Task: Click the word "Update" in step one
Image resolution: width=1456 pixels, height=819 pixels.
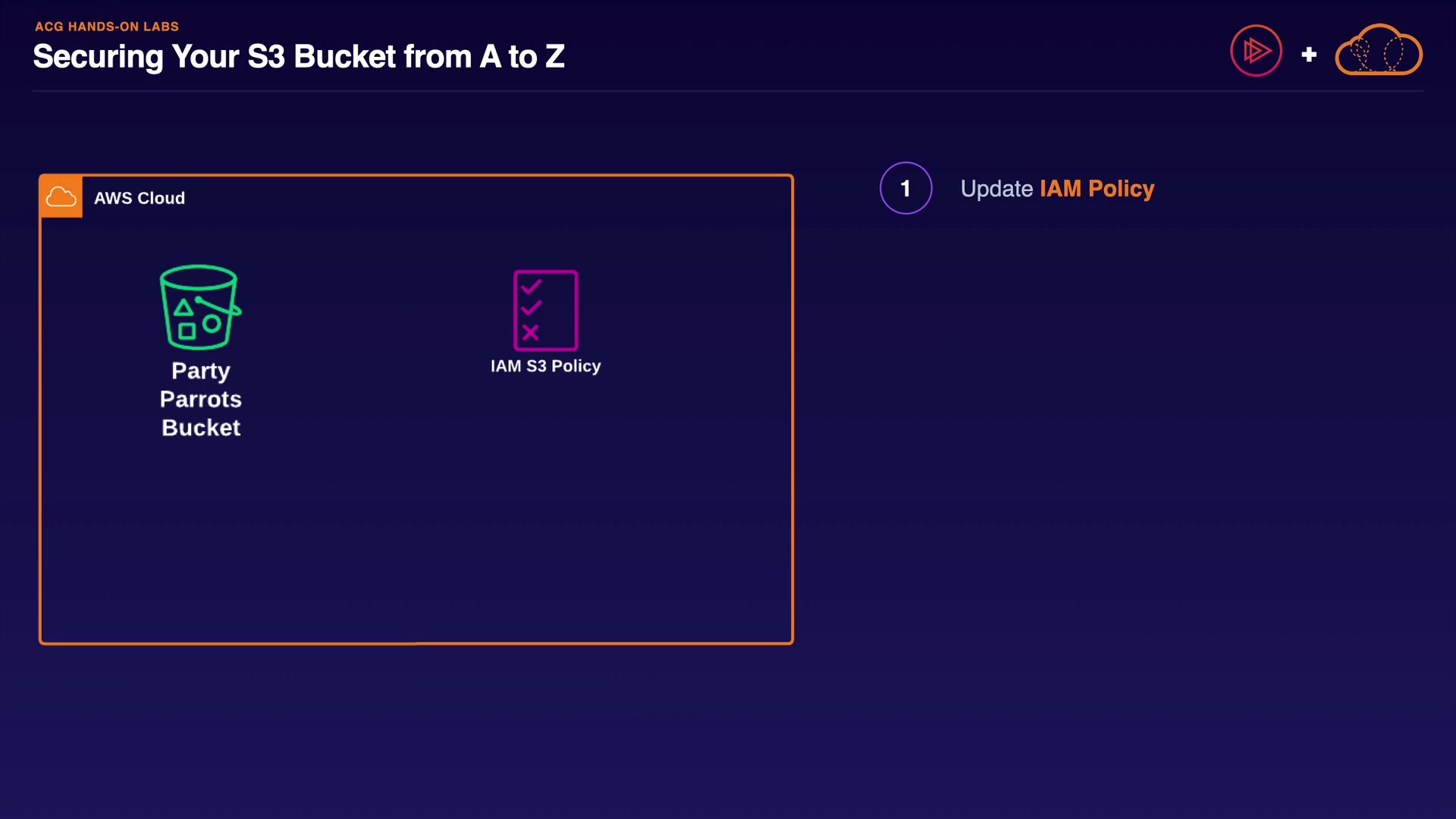Action: tap(996, 189)
